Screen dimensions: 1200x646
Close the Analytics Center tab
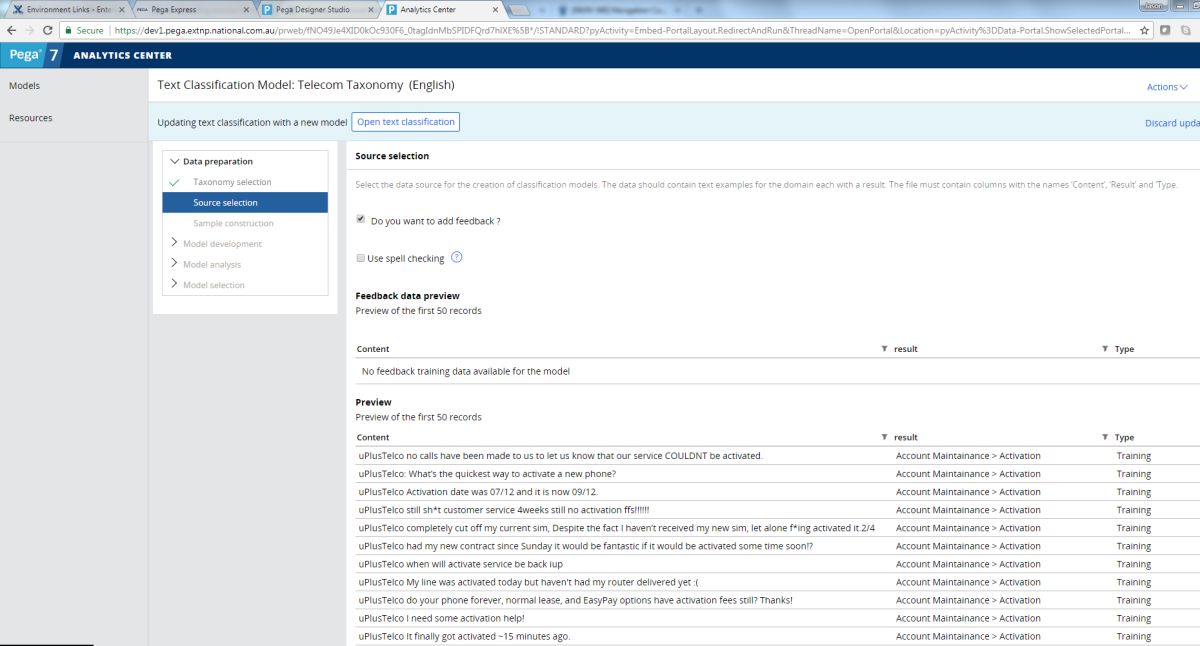pos(496,9)
